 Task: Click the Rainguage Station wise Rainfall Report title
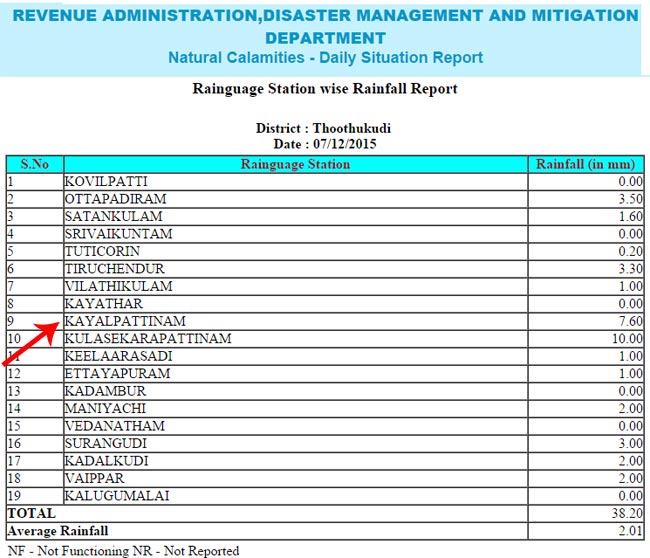325,89
